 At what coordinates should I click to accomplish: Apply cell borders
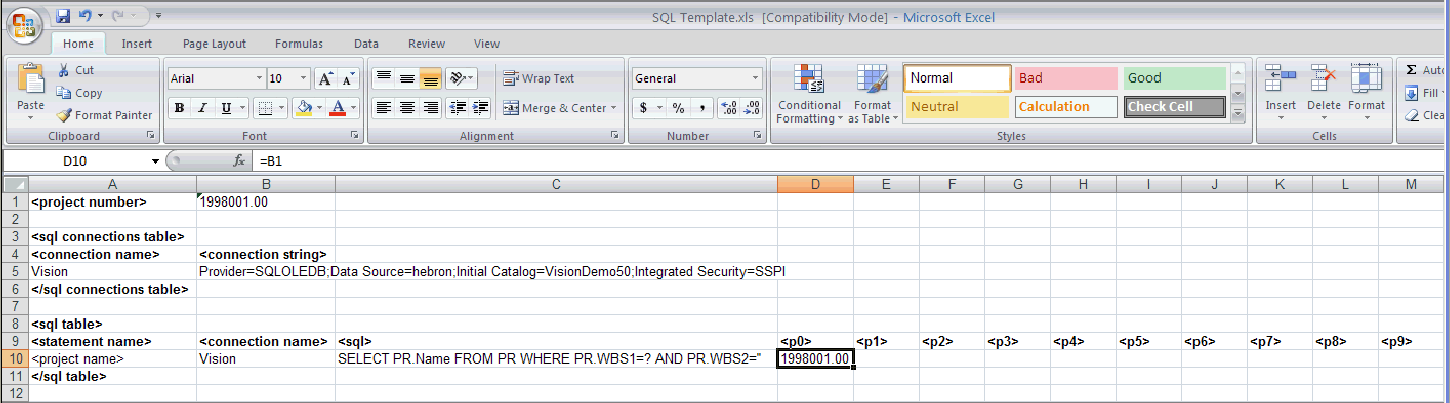265,108
